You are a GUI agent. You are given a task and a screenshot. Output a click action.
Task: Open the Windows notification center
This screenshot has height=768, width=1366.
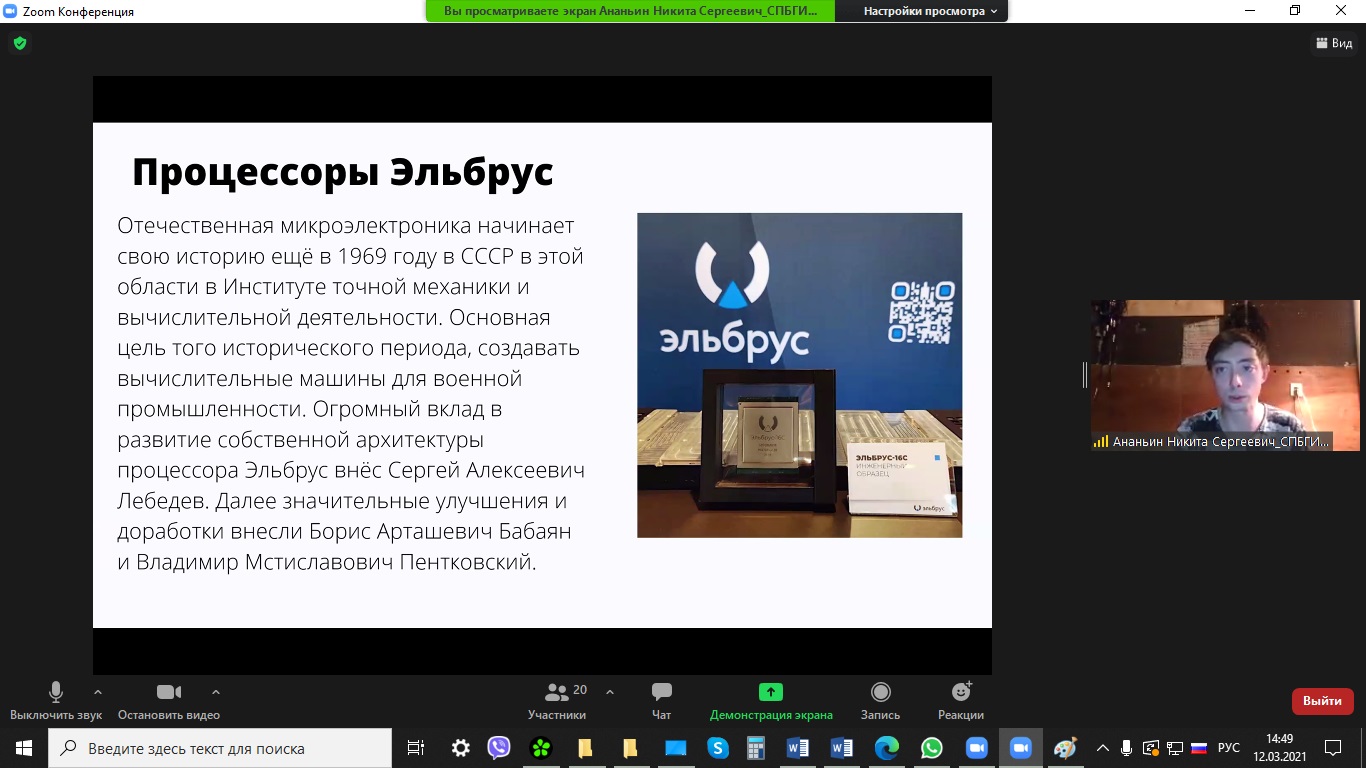tap(1333, 748)
